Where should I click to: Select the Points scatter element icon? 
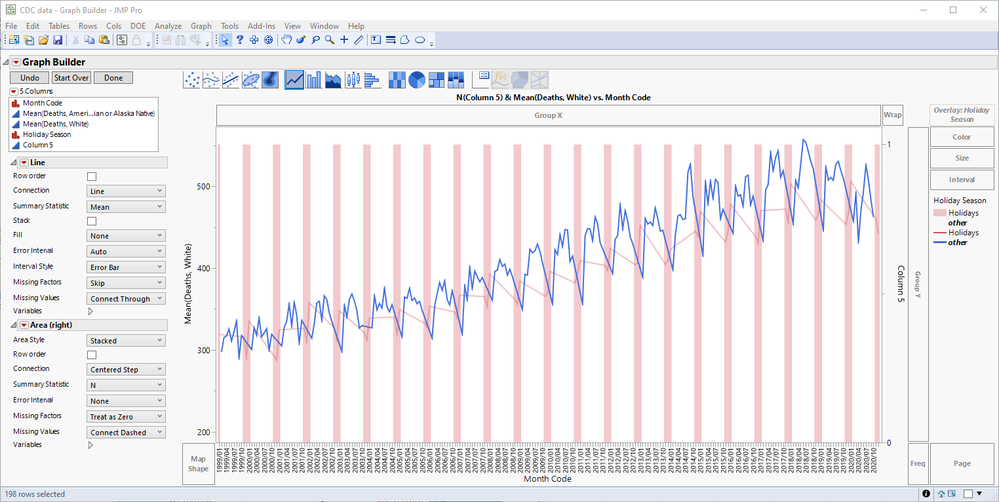193,80
